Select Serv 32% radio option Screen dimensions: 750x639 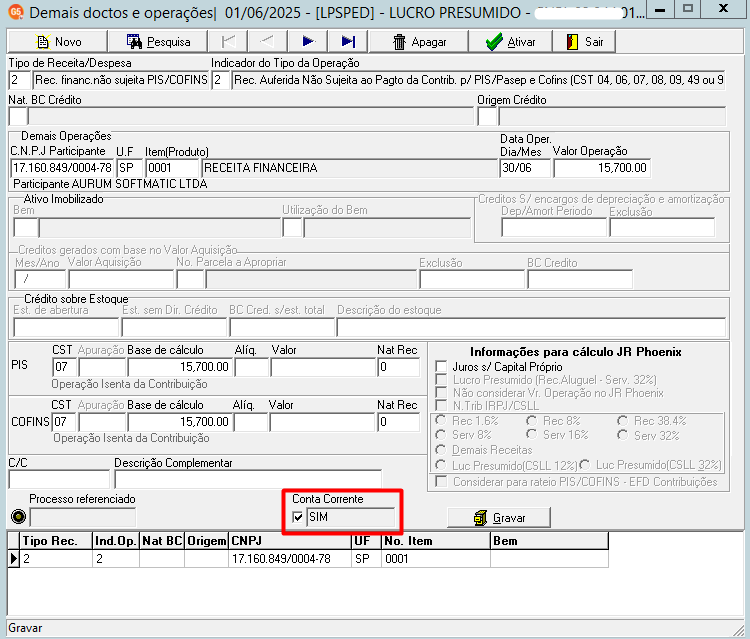[622, 435]
